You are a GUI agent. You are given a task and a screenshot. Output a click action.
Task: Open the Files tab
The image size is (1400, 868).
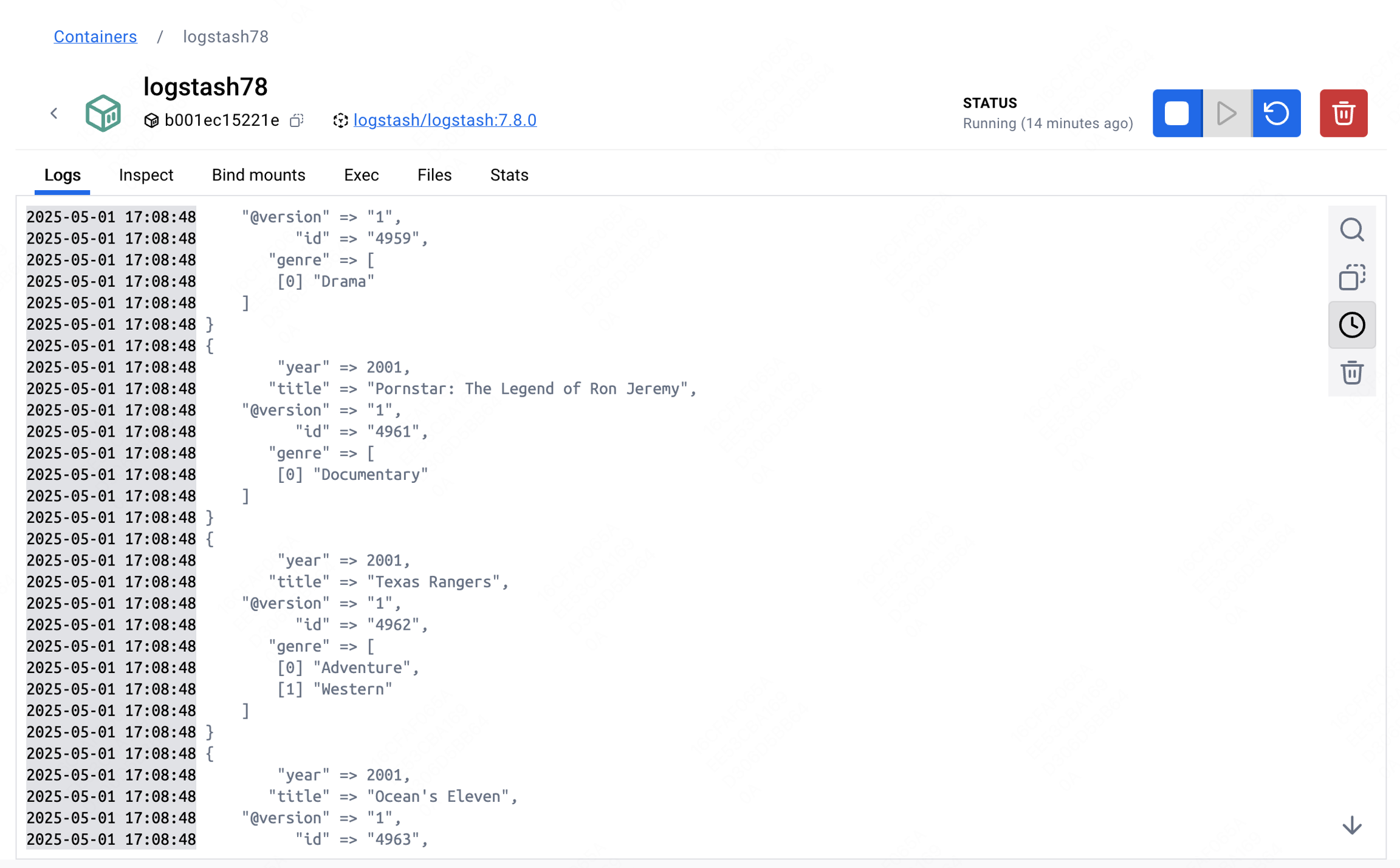[434, 175]
